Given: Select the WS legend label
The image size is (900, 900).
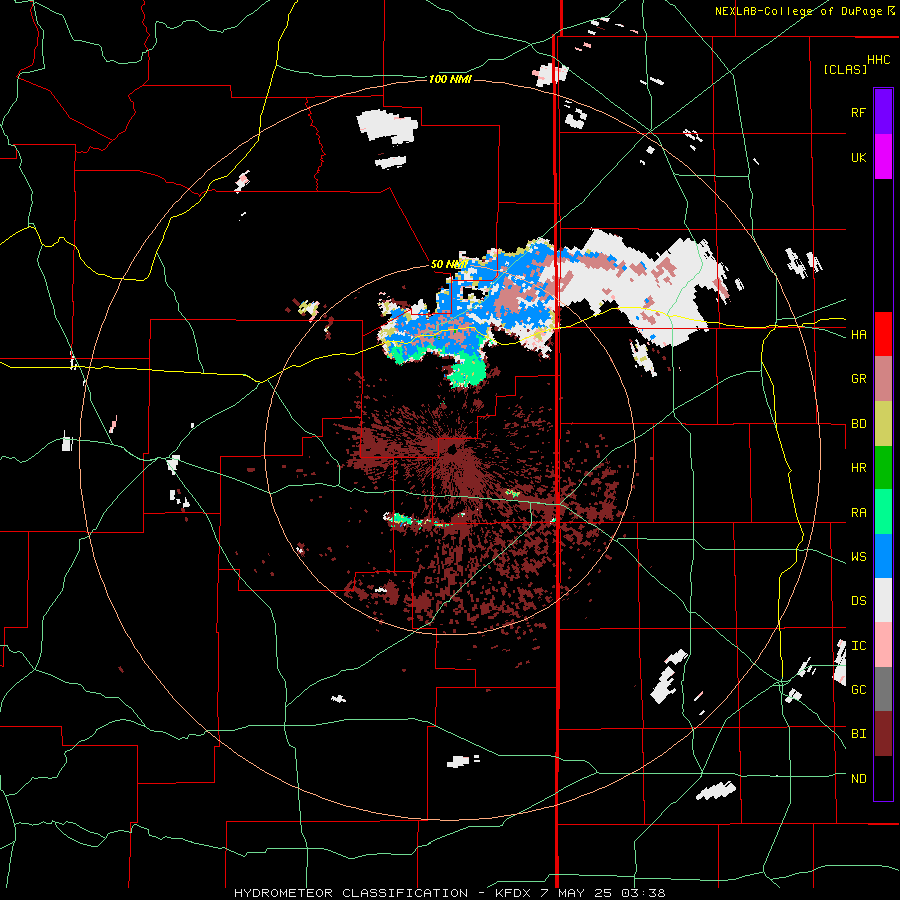Looking at the screenshot, I should (x=858, y=557).
